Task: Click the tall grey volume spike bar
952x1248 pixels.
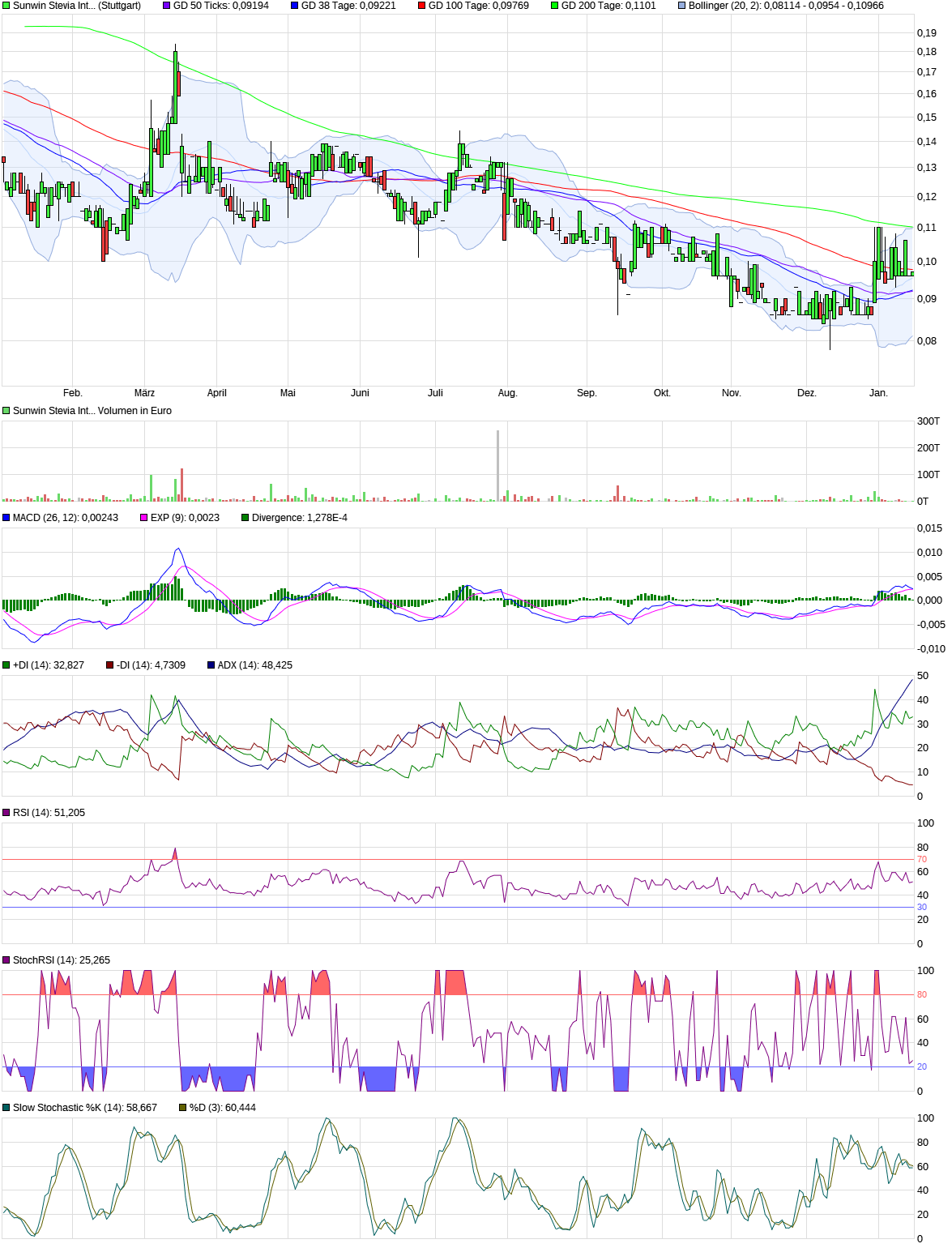Action: click(498, 465)
